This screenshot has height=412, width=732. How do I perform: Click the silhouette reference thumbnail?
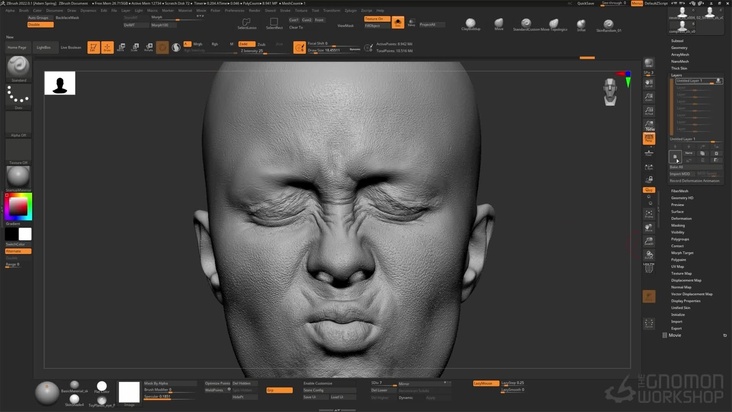pos(60,83)
